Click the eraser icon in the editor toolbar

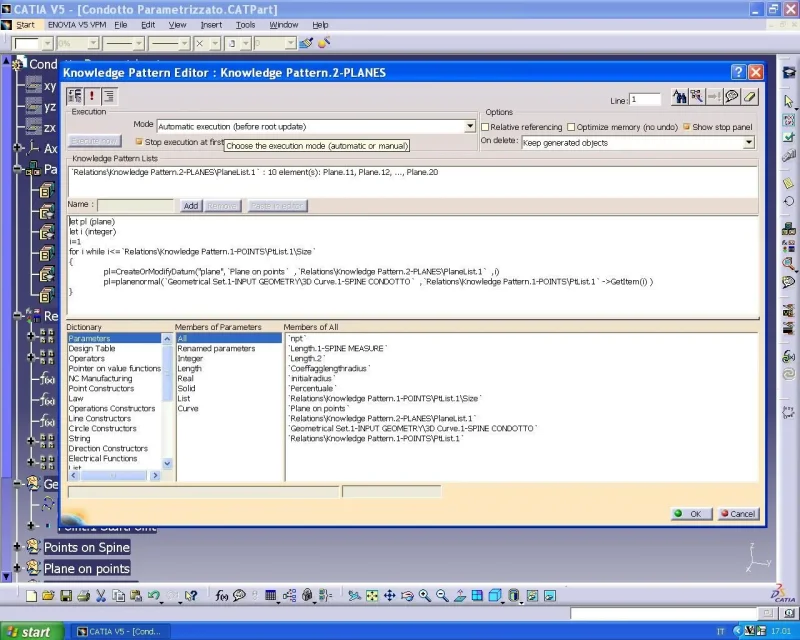749,97
